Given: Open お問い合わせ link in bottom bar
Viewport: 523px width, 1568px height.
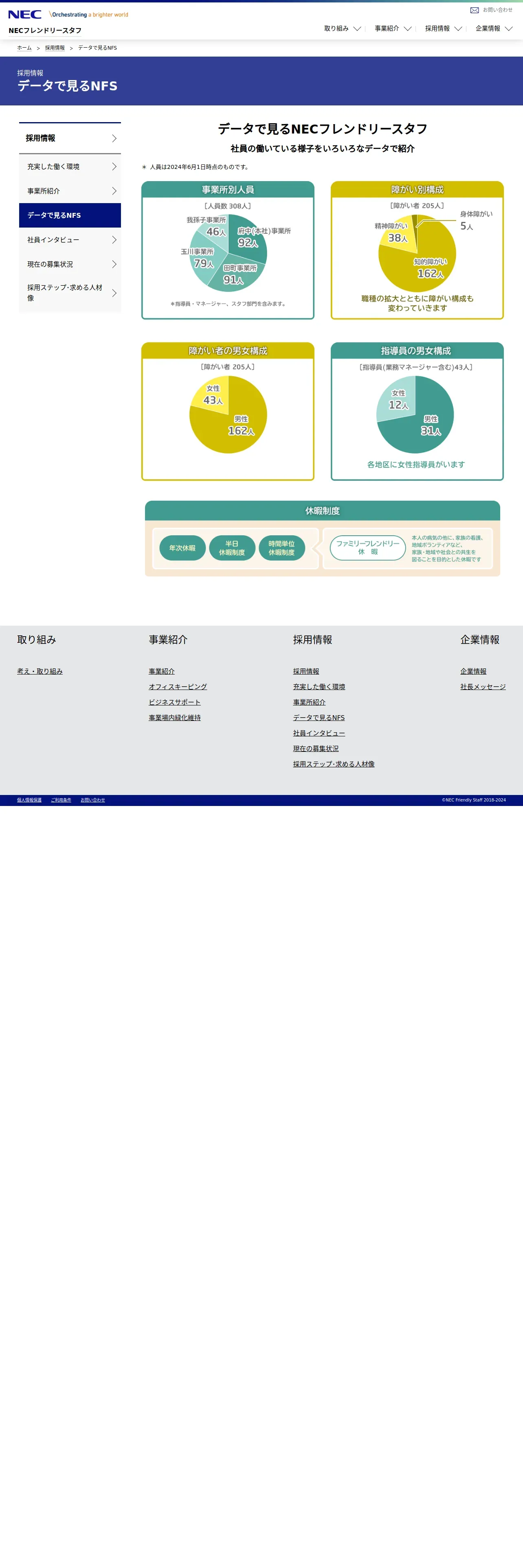Looking at the screenshot, I should pos(92,800).
